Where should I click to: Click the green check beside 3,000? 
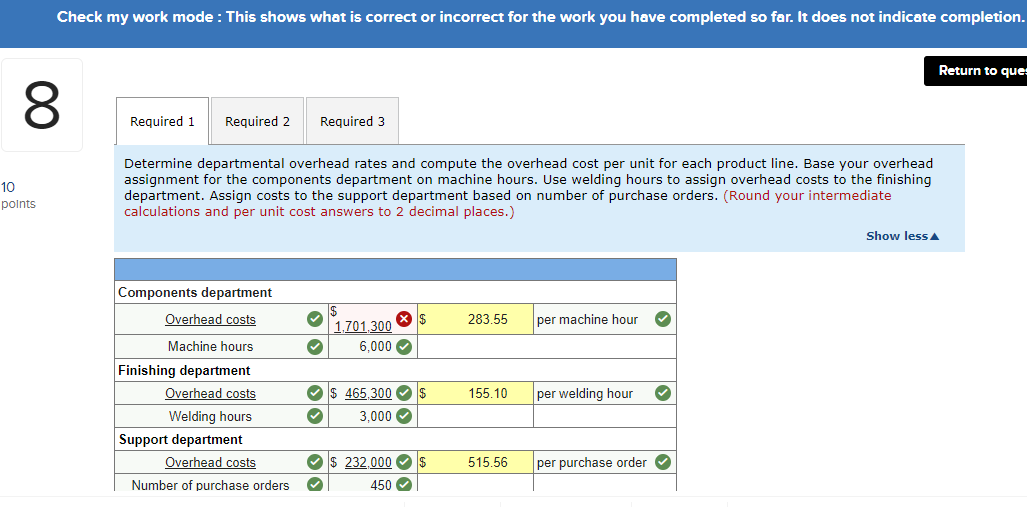coord(404,417)
